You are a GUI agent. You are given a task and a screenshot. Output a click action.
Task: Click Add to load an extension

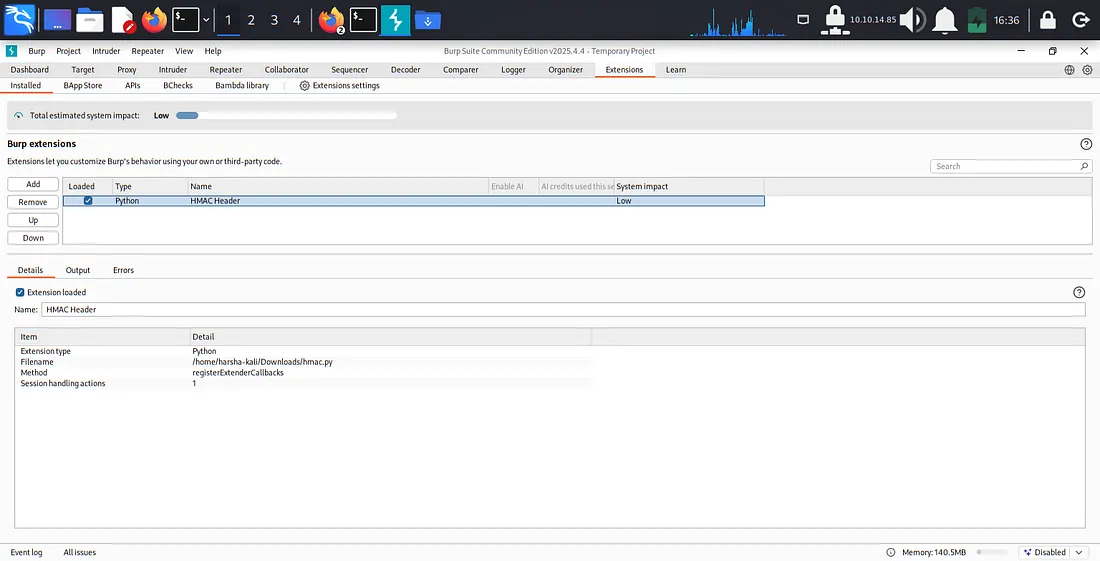pos(33,184)
